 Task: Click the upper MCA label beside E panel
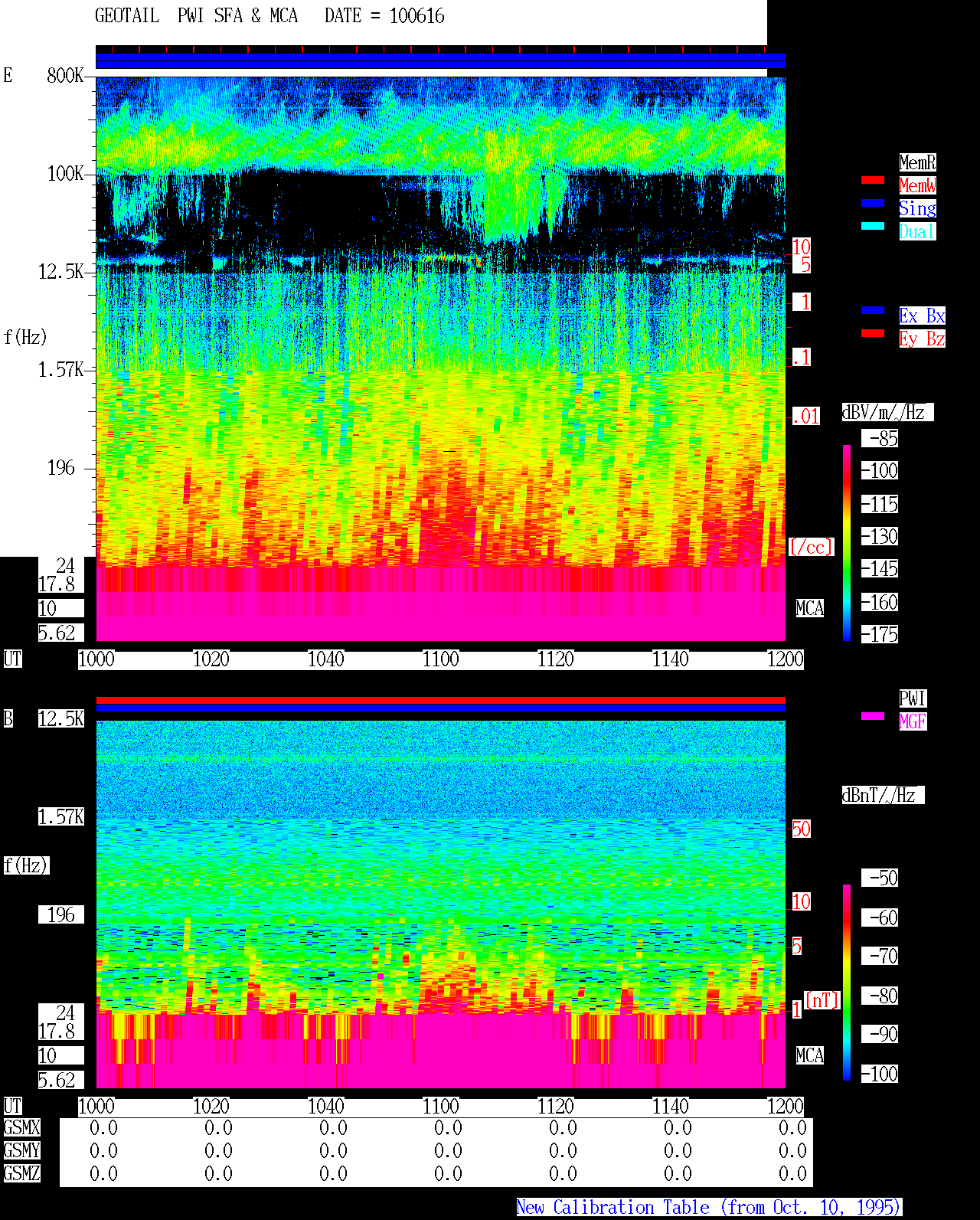tap(810, 609)
